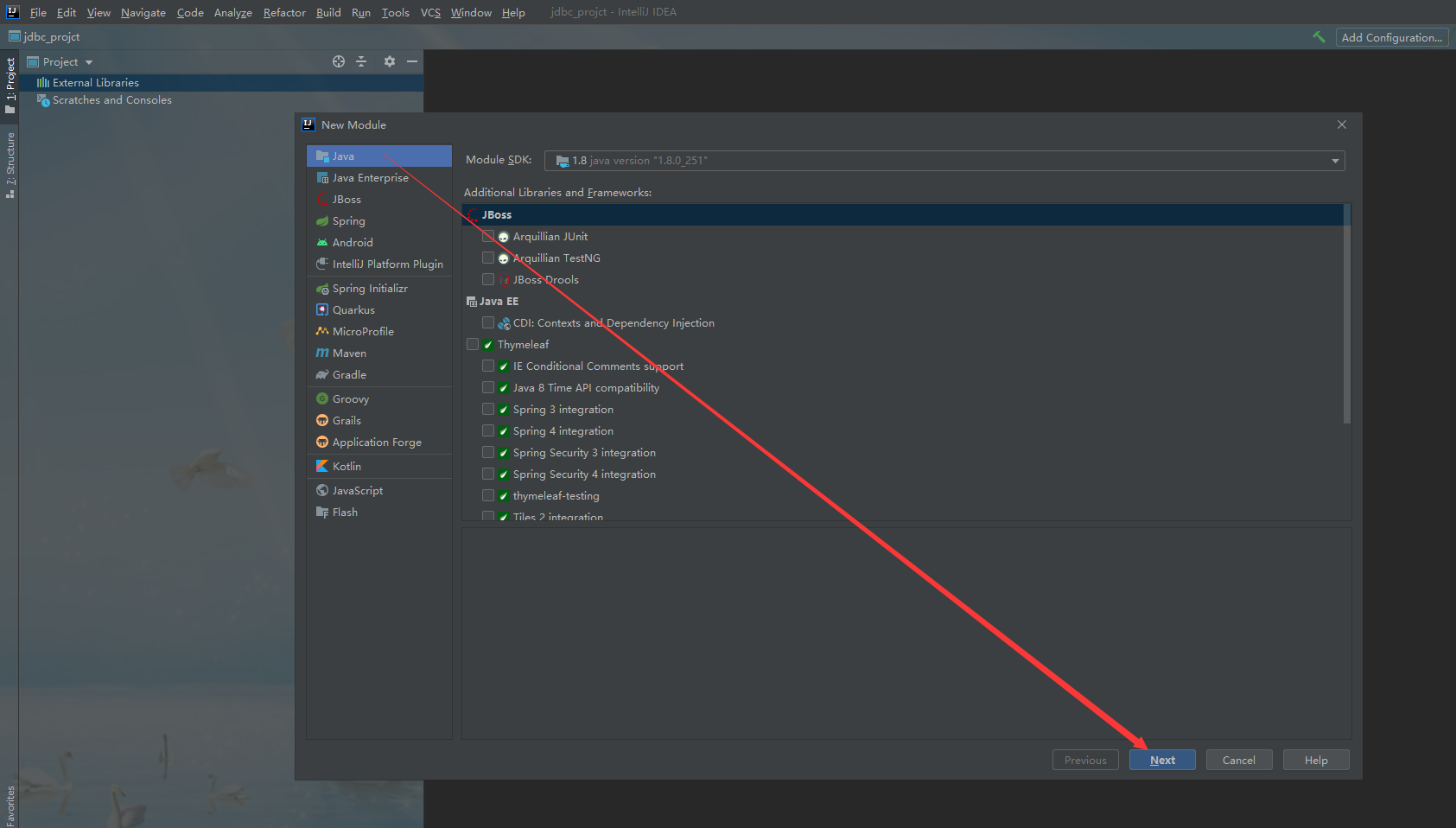Hide the Project panel with minus icon
This screenshot has height=828, width=1456.
412,61
